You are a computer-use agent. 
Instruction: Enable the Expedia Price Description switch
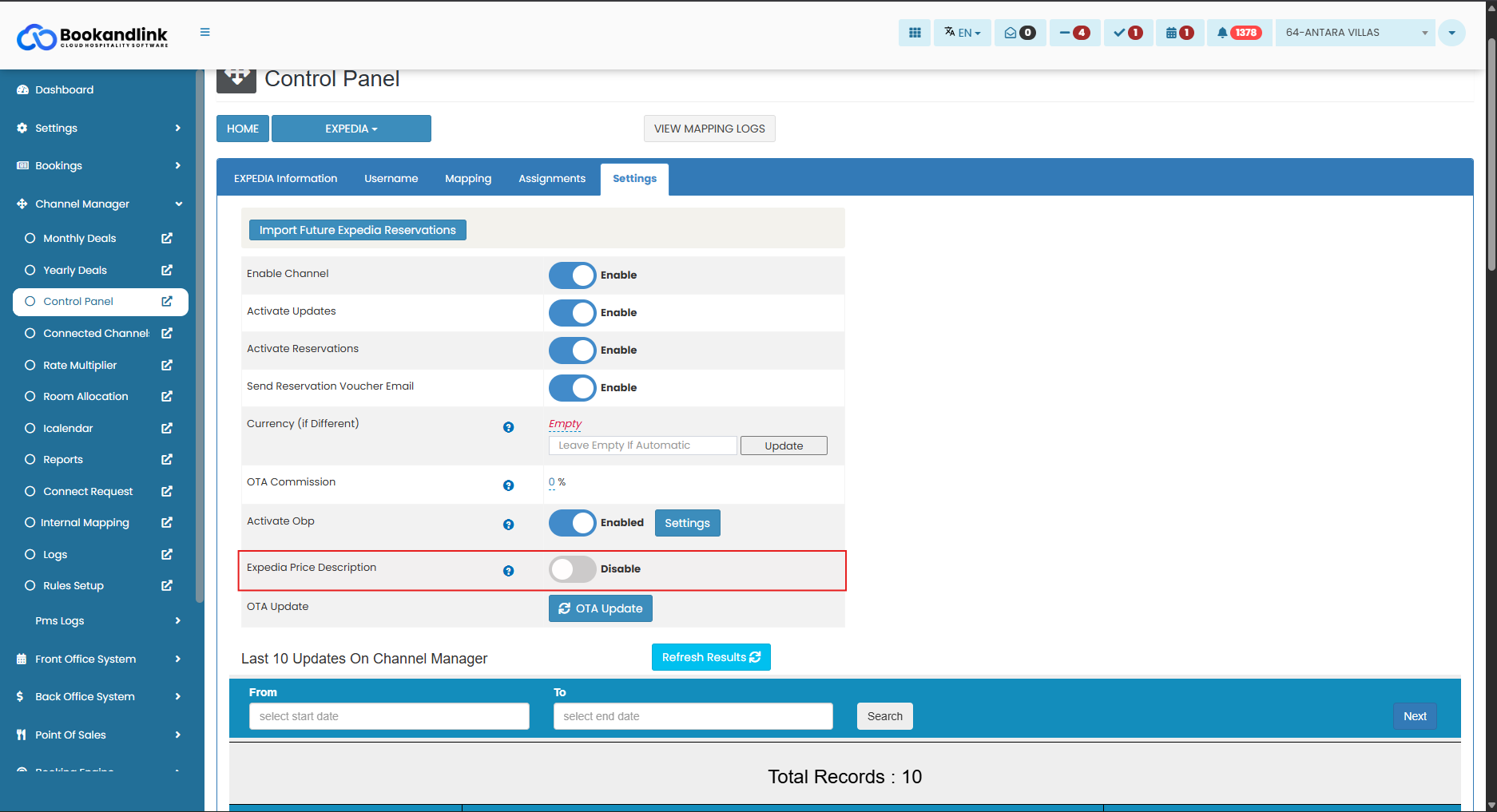[x=573, y=569]
